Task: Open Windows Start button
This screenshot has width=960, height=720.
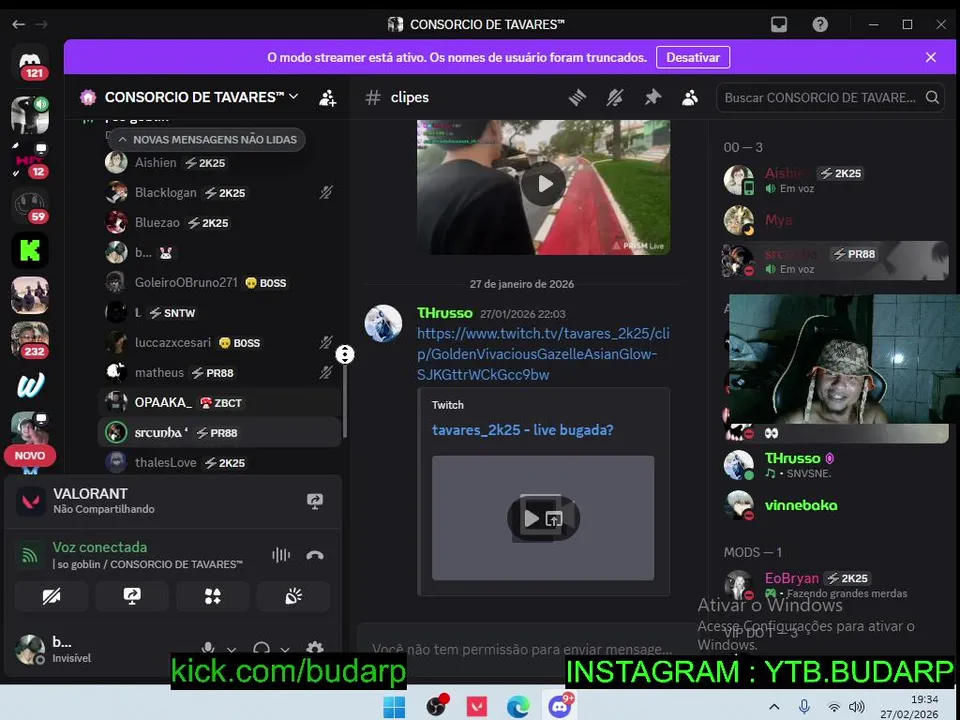Action: tap(394, 707)
